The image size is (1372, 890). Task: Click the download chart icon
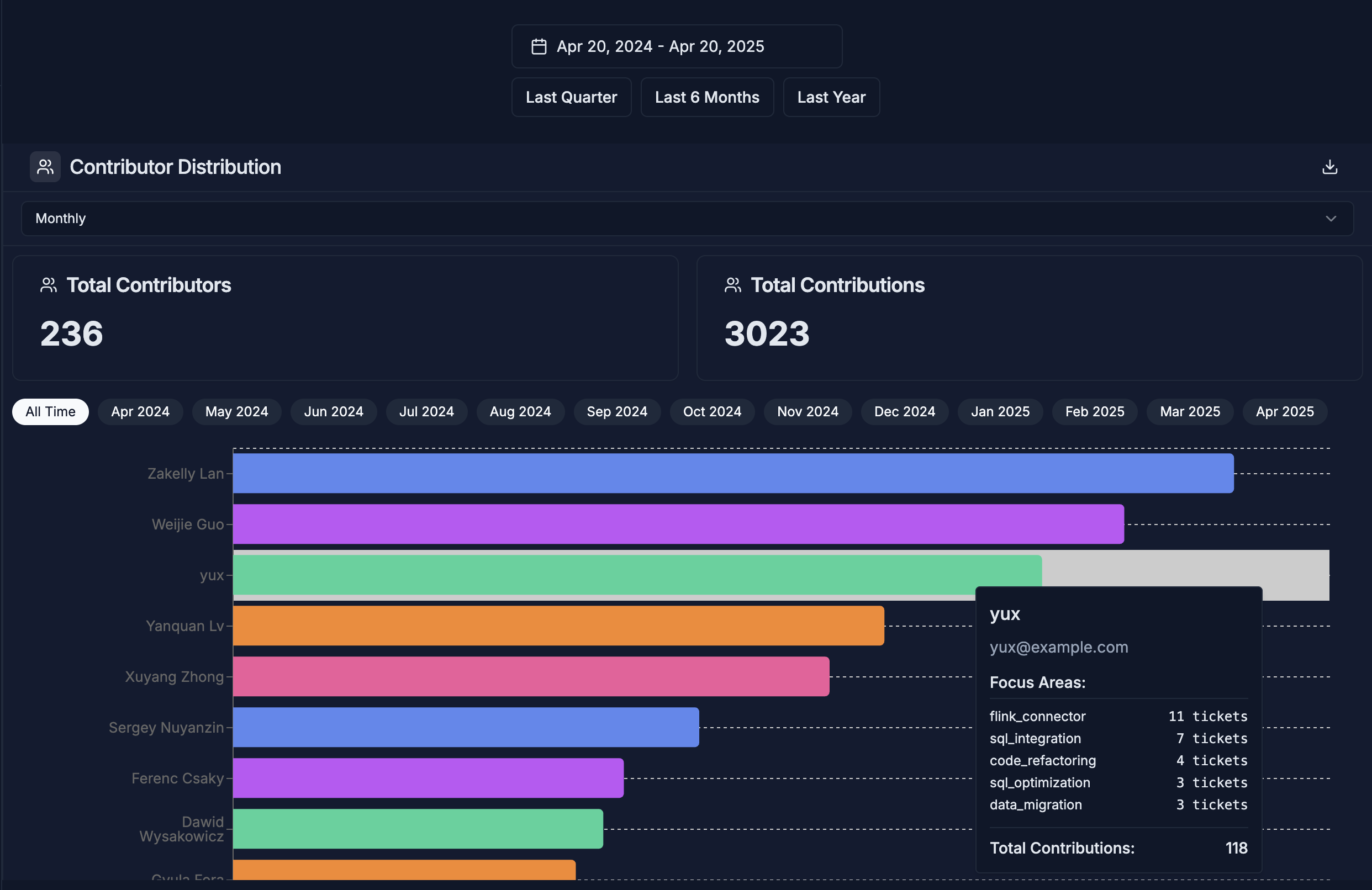pos(1329,167)
